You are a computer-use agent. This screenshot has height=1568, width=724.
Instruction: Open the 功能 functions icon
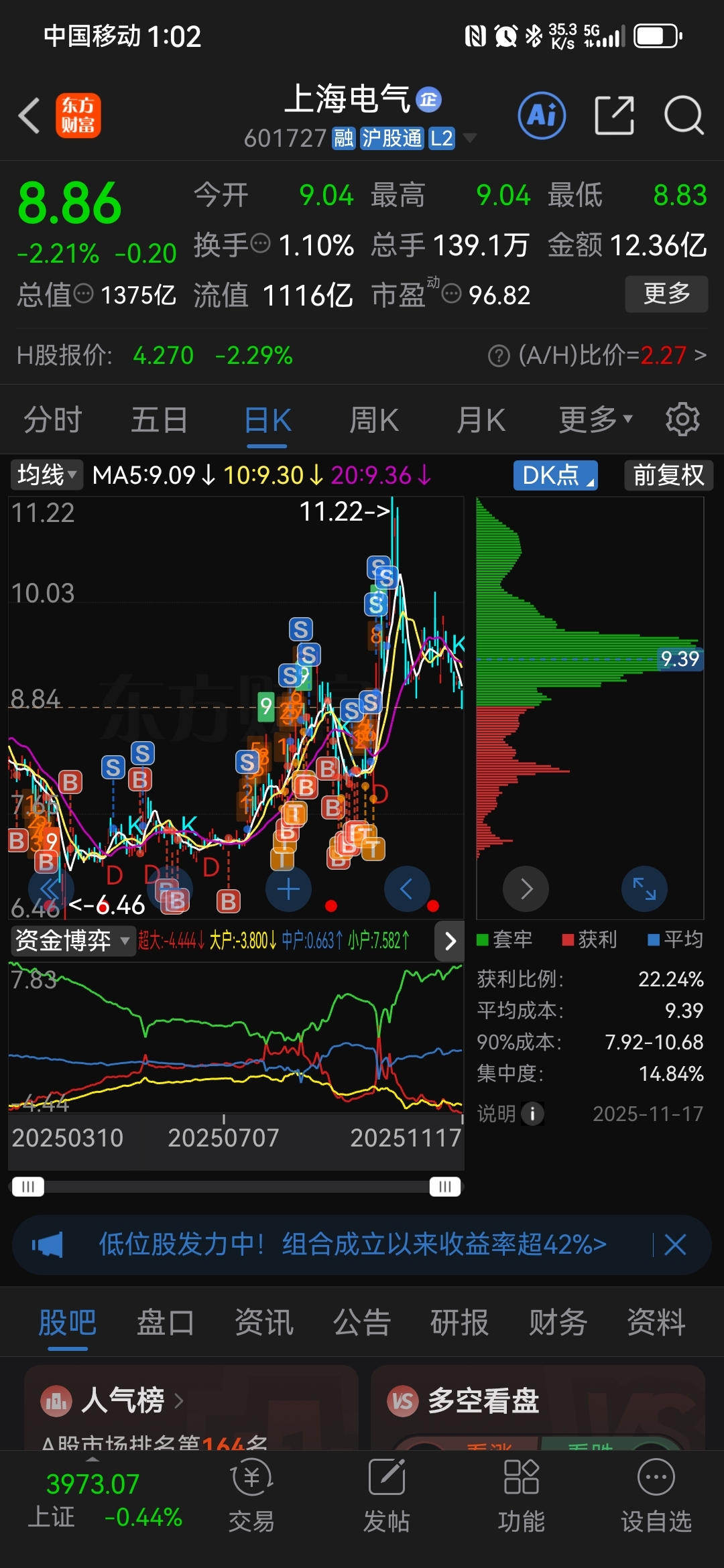tap(521, 1477)
